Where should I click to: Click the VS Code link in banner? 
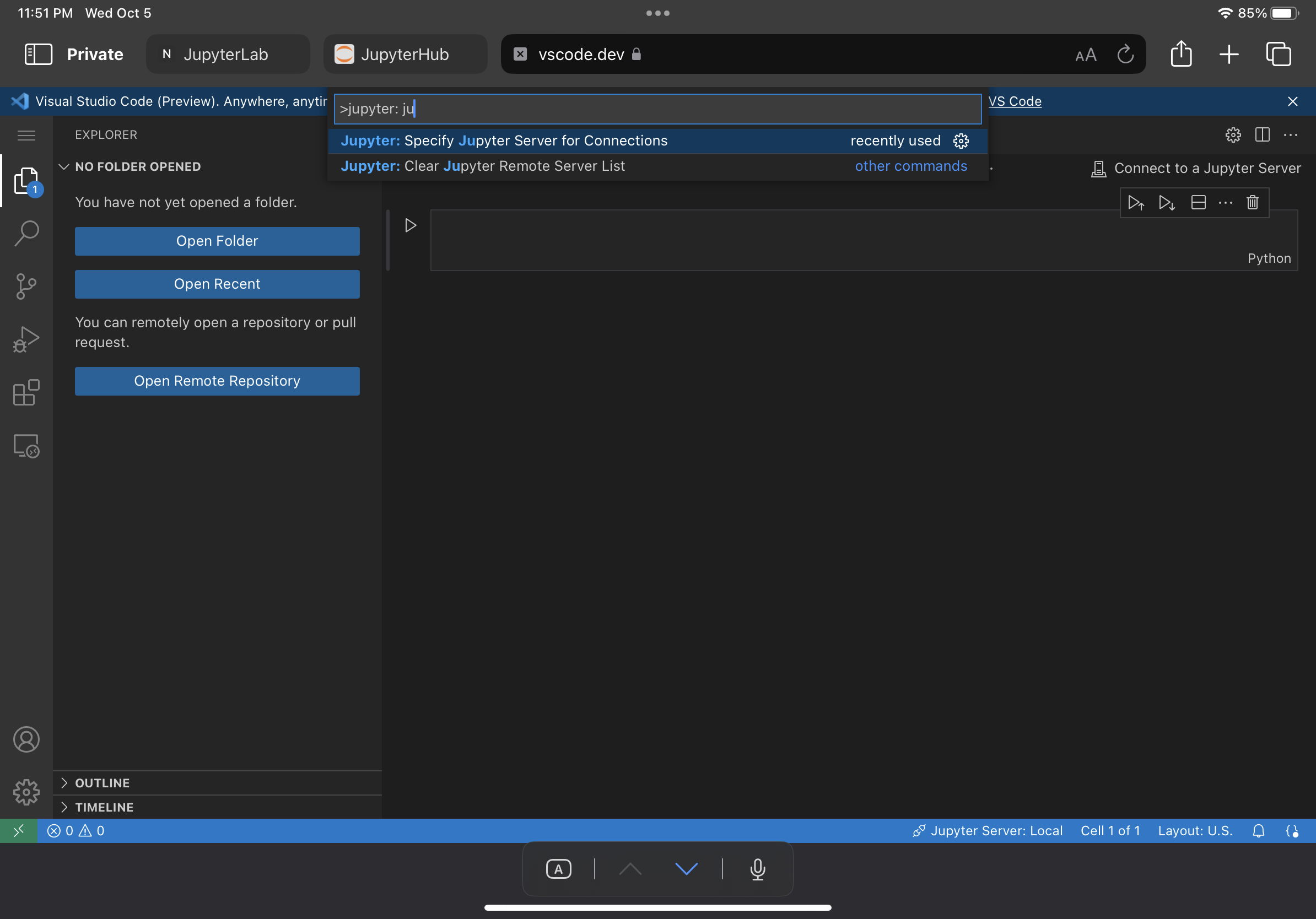click(x=1015, y=101)
